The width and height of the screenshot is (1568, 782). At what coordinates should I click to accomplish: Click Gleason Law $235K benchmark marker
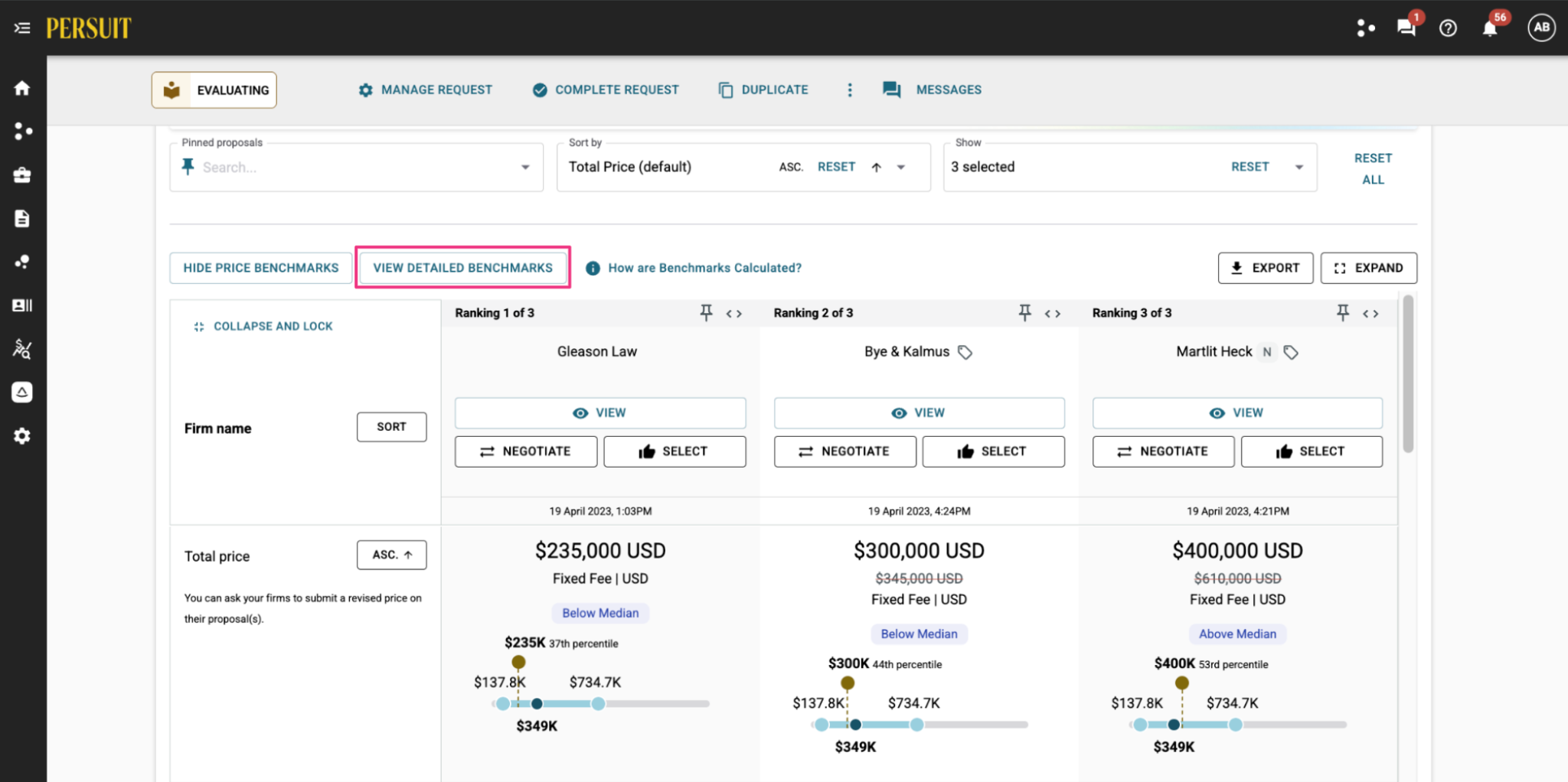[x=518, y=662]
